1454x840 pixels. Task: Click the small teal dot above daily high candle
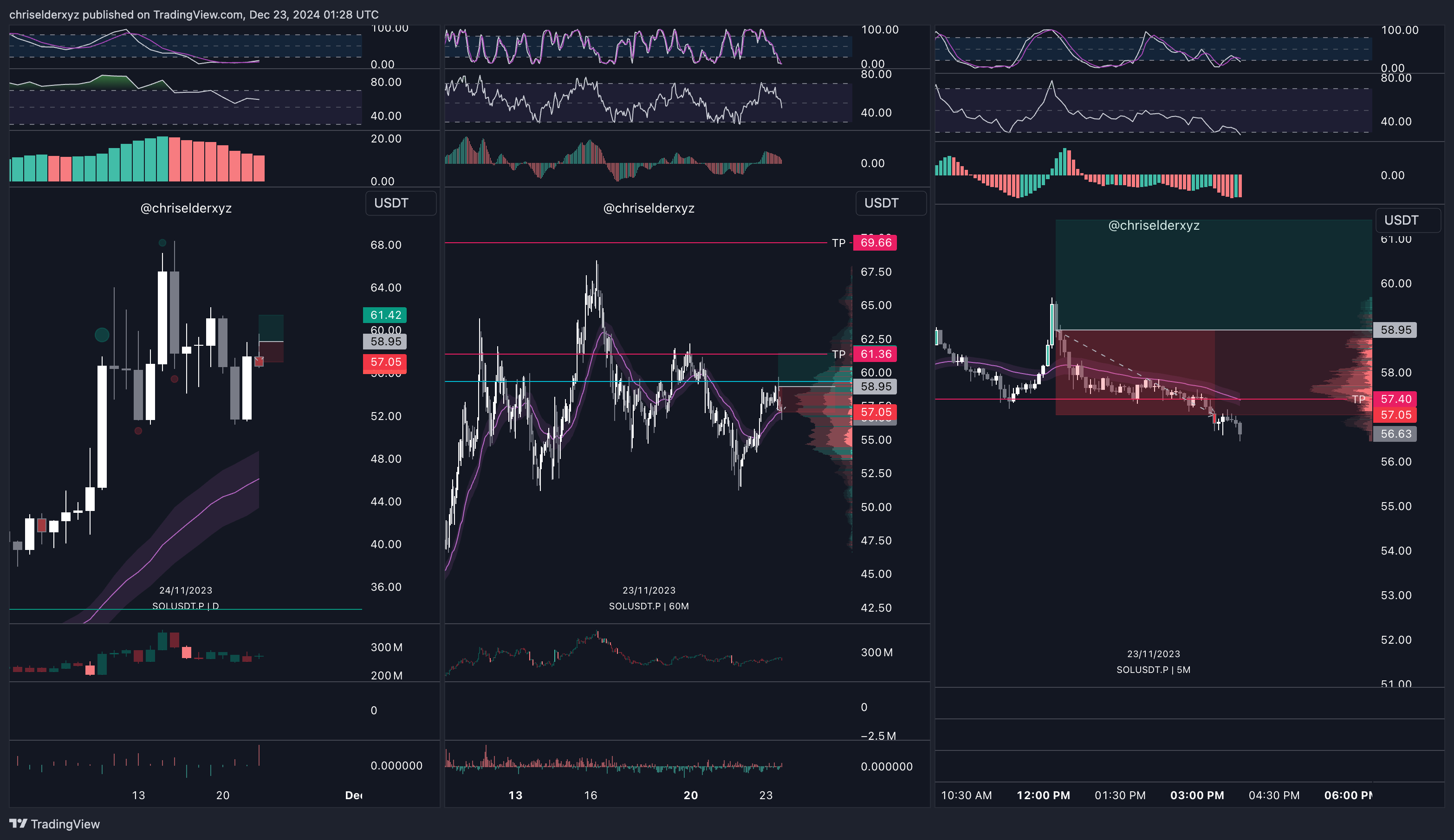click(x=162, y=243)
